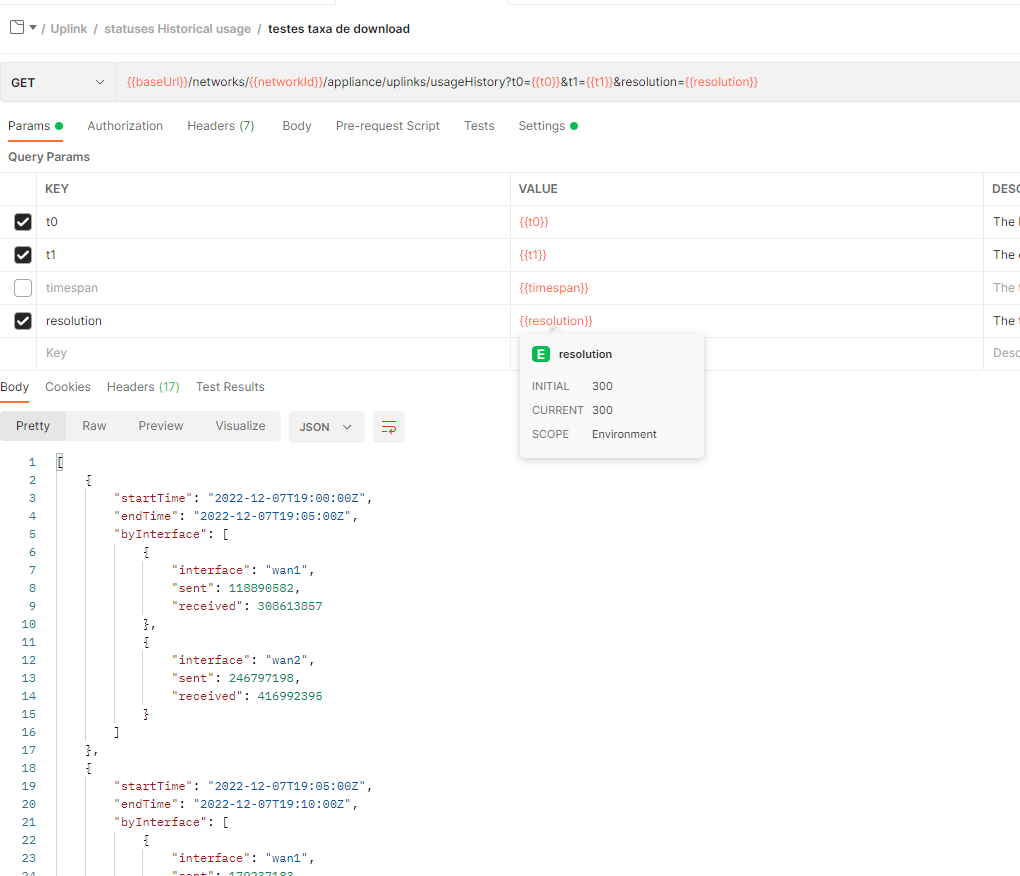Uncheck the resolution query parameter
The height and width of the screenshot is (876, 1020).
[x=22, y=320]
